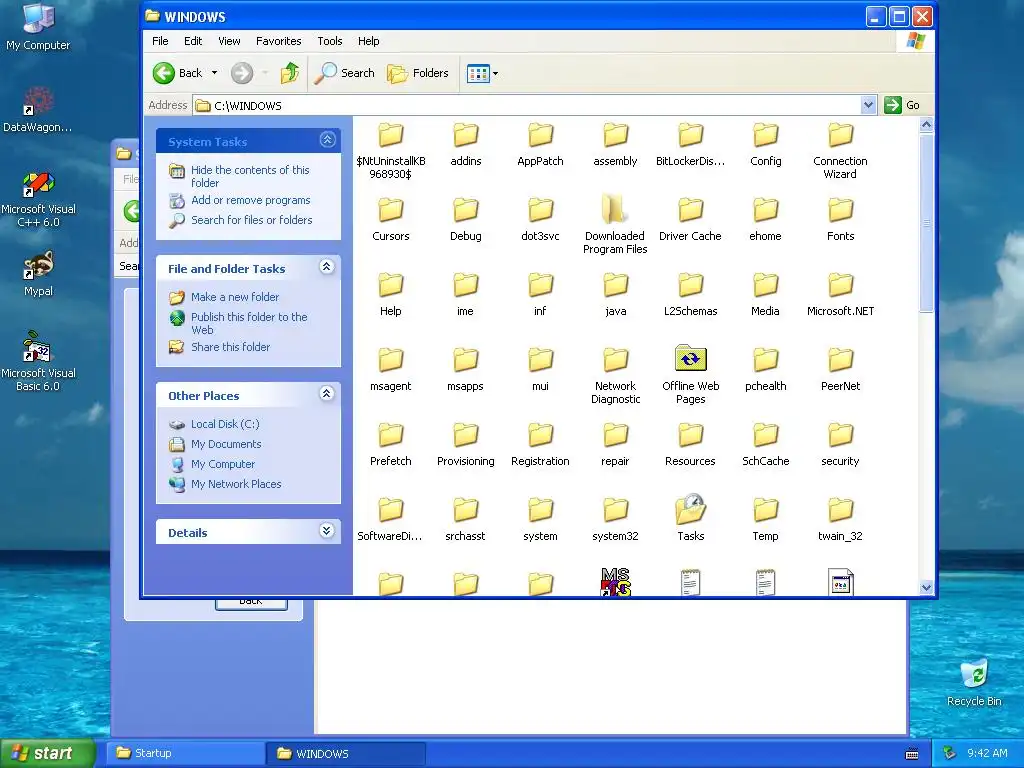1024x768 pixels.
Task: Click the clock showing 9:42 AM
Action: coord(987,753)
